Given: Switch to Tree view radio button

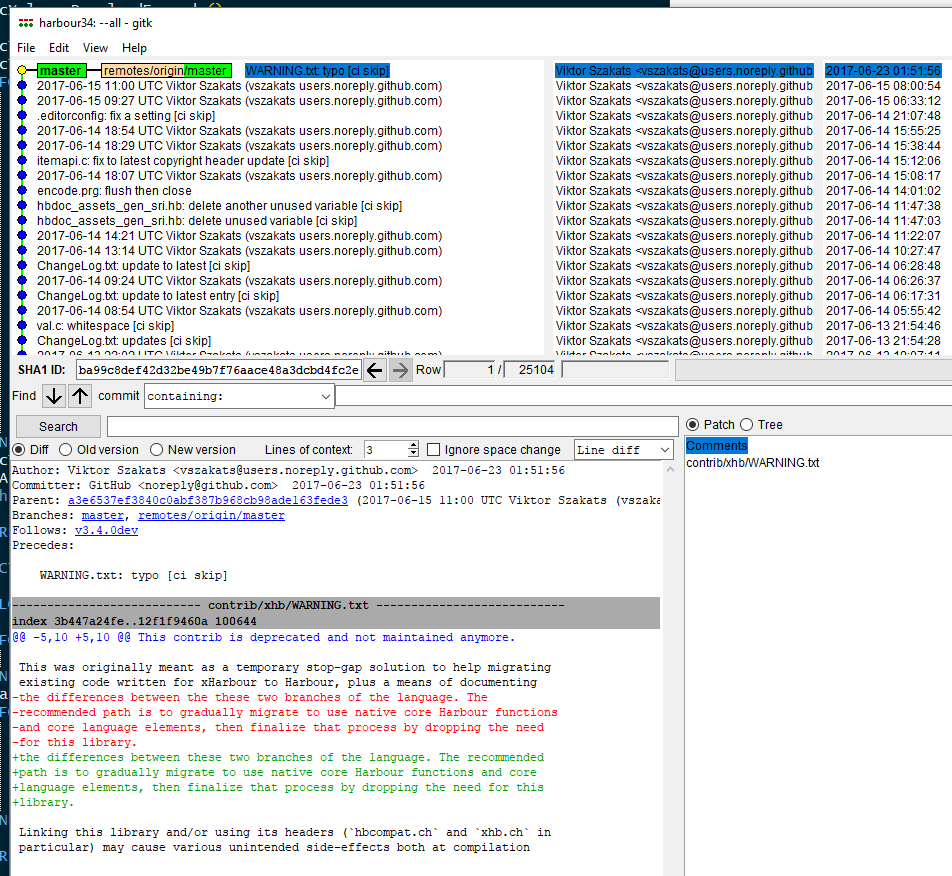Looking at the screenshot, I should pyautogui.click(x=746, y=425).
